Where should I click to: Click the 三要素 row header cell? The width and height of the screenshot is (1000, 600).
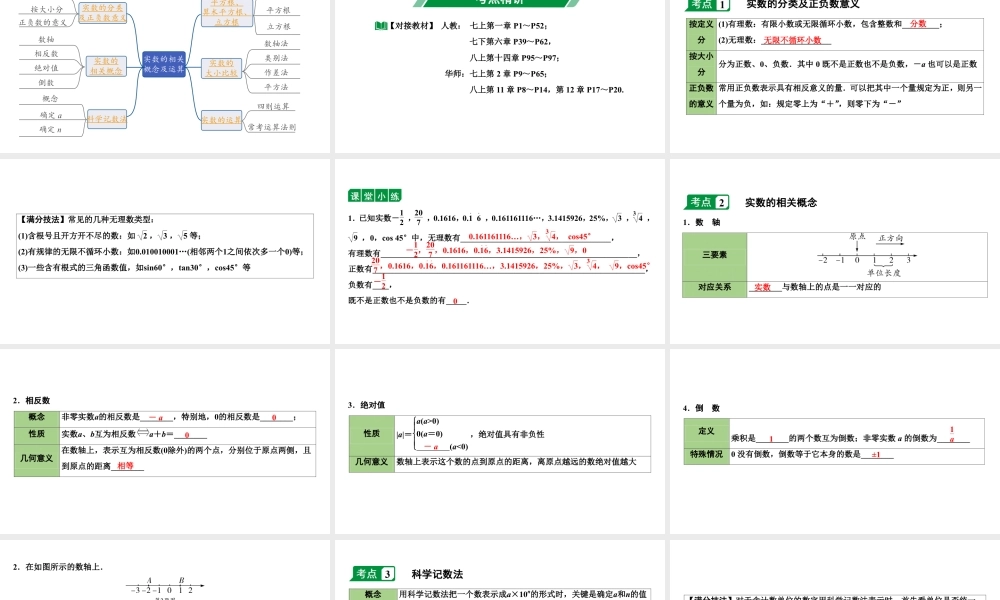[x=716, y=255]
